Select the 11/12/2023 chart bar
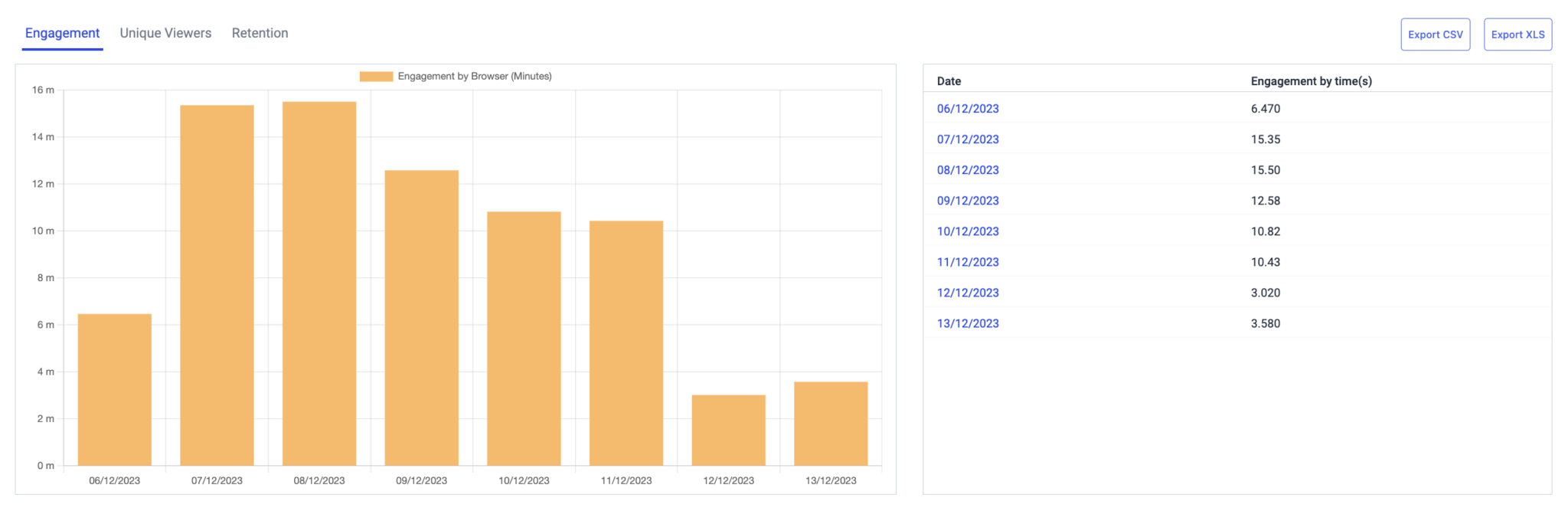 pyautogui.click(x=626, y=343)
